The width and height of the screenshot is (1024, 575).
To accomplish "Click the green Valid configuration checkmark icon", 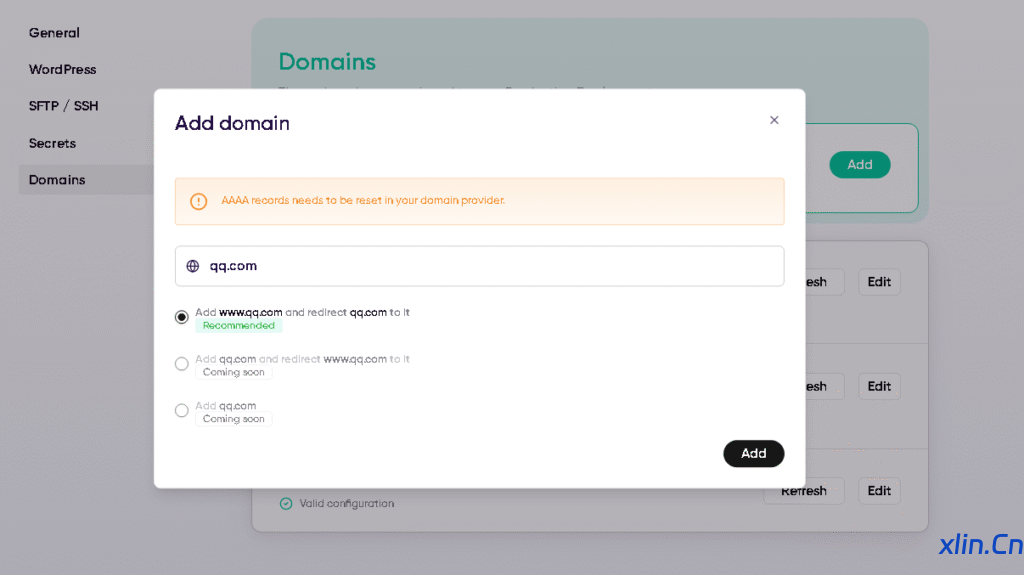I will [286, 503].
